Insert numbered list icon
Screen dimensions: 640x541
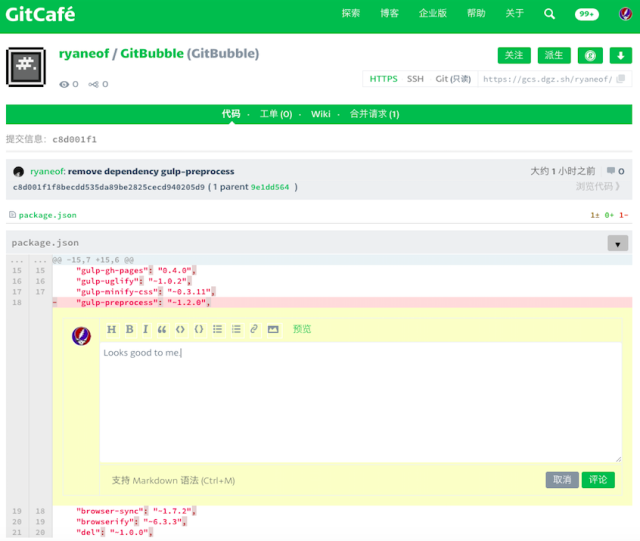(236, 329)
